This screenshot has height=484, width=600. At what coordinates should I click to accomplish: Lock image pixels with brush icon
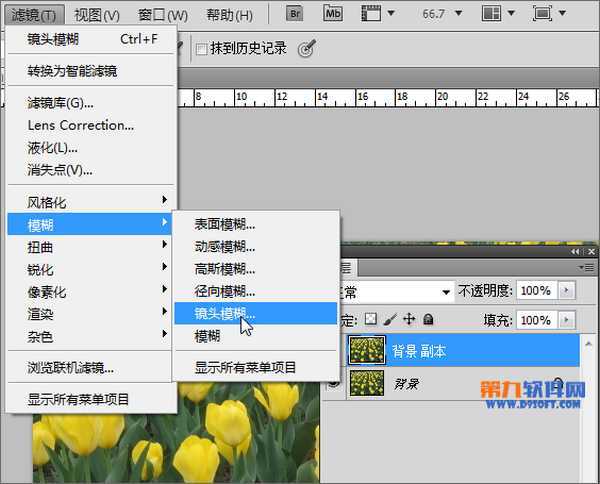coord(389,320)
